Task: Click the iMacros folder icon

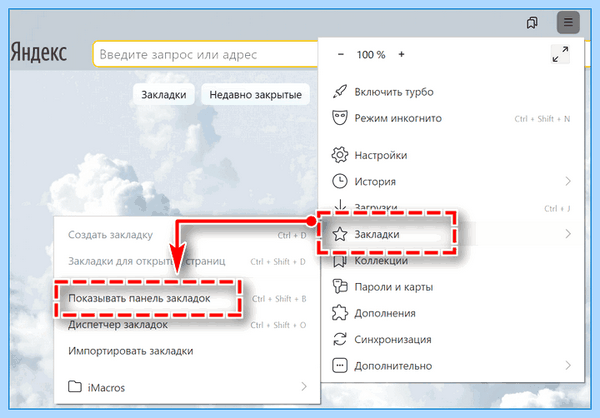Action: click(75, 387)
